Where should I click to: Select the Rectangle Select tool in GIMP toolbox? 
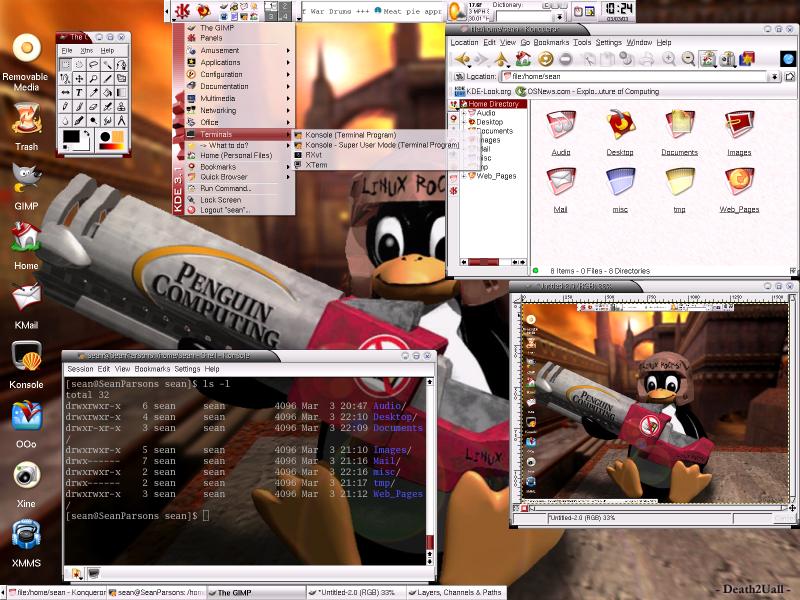(x=65, y=65)
